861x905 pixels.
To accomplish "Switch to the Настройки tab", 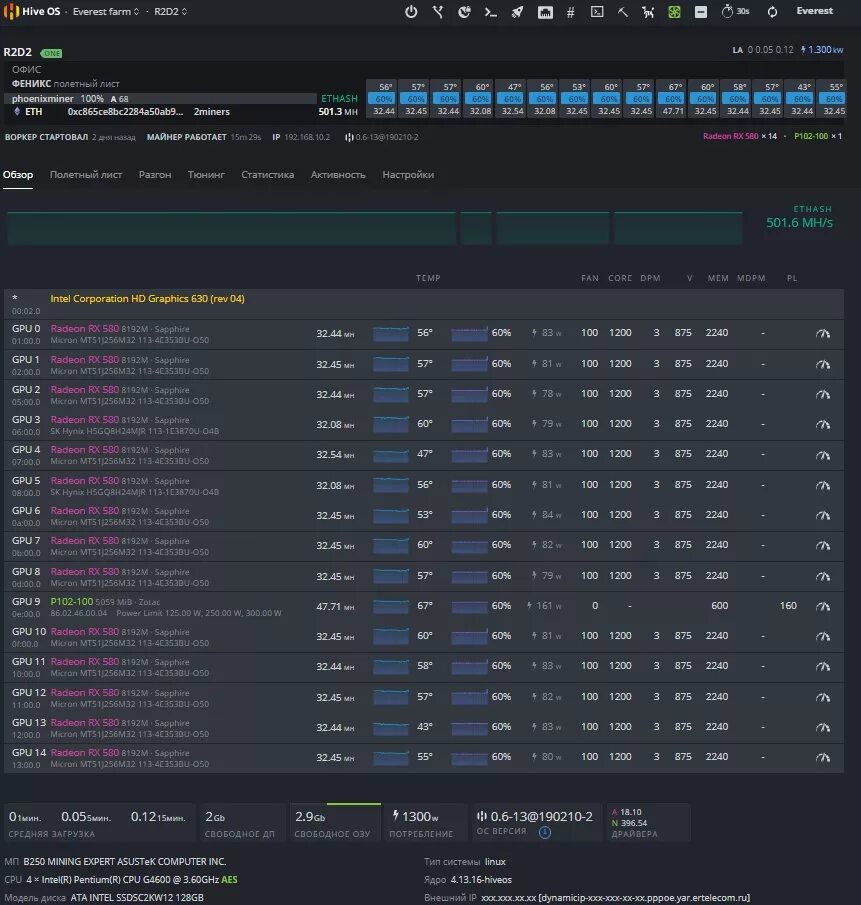I will pyautogui.click(x=408, y=174).
